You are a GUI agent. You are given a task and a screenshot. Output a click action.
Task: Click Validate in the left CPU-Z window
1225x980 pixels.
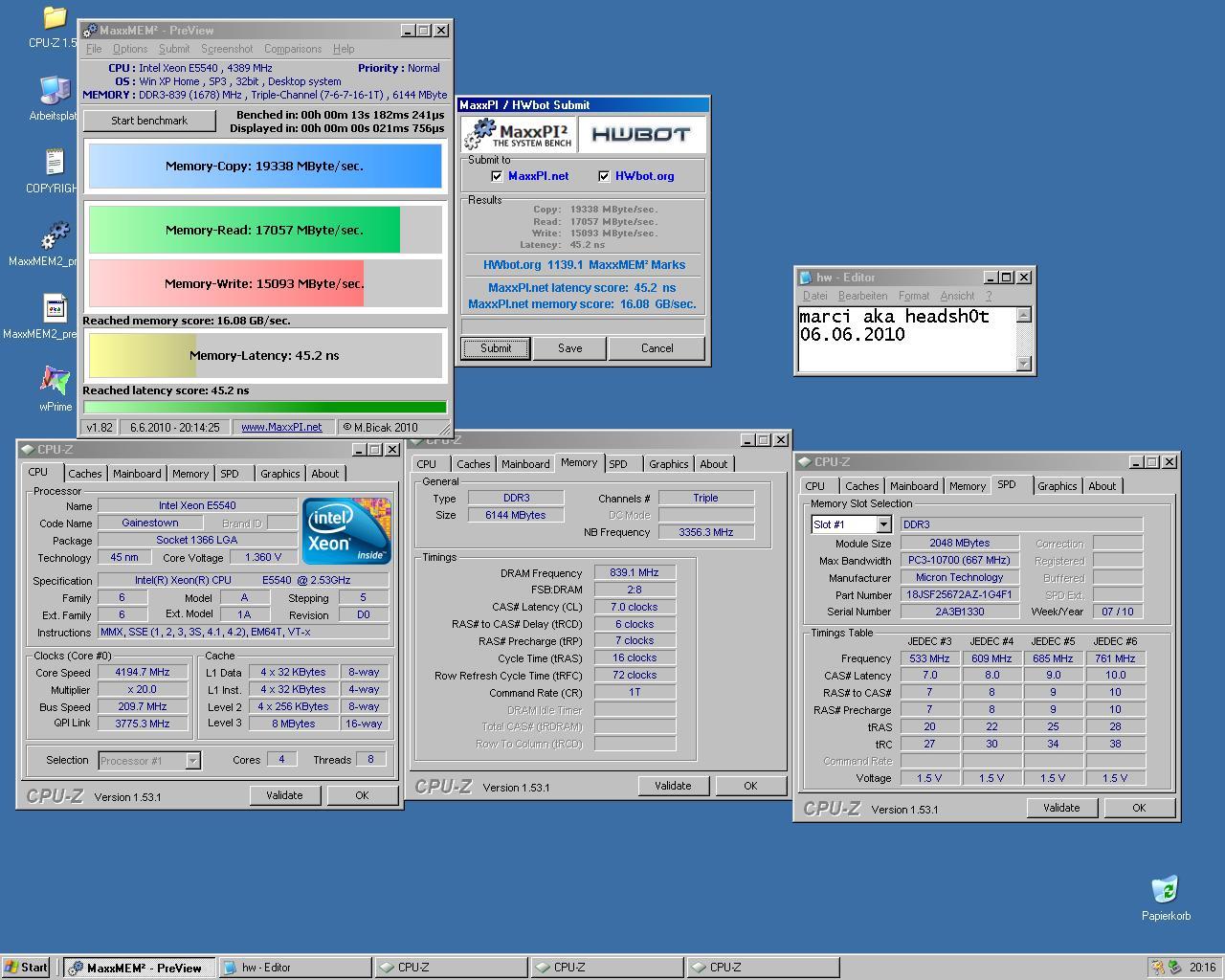[284, 795]
